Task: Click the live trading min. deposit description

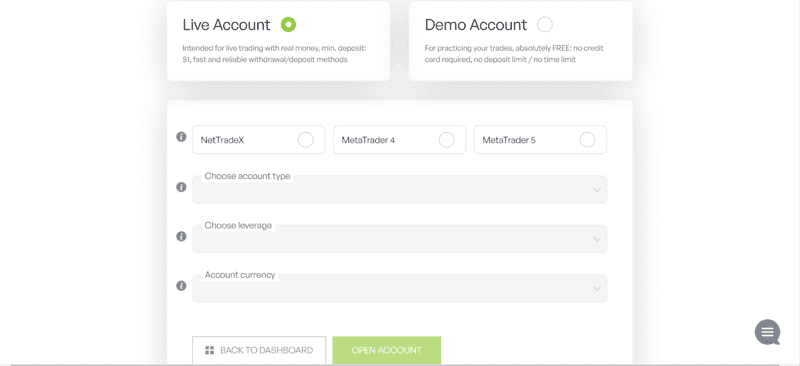Action: [x=274, y=54]
